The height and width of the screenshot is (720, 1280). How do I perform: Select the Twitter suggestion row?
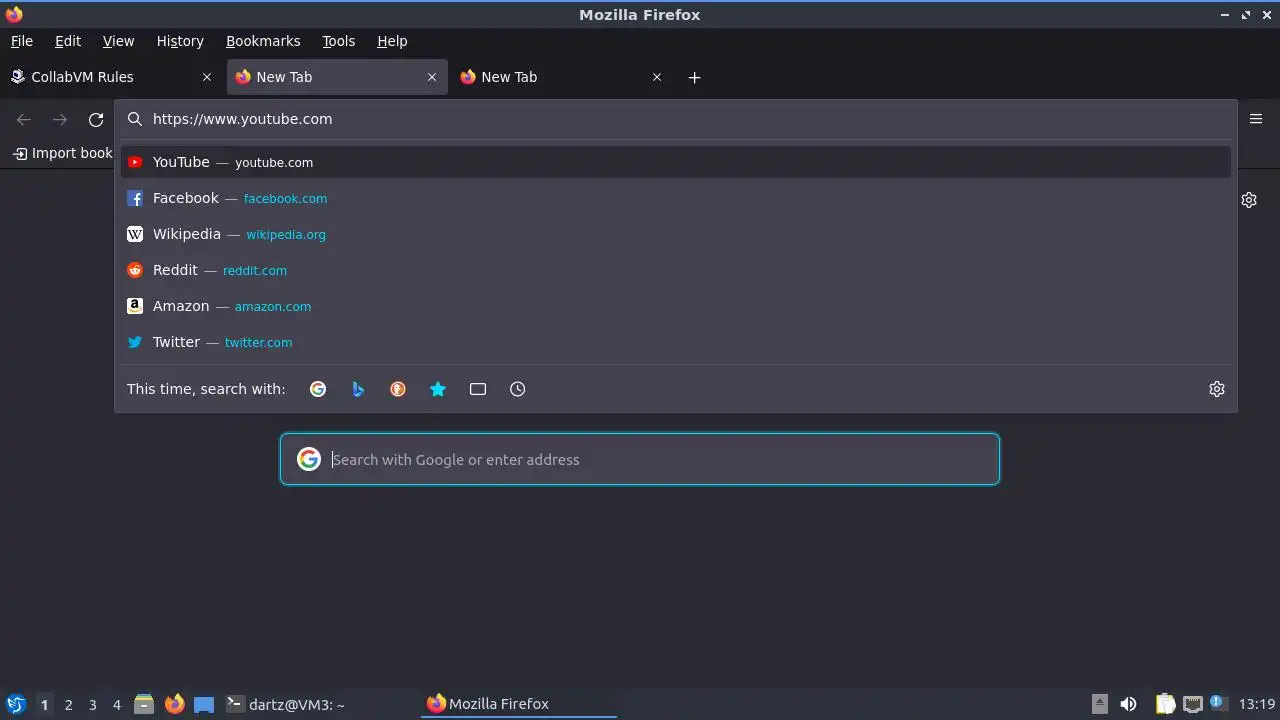[675, 342]
